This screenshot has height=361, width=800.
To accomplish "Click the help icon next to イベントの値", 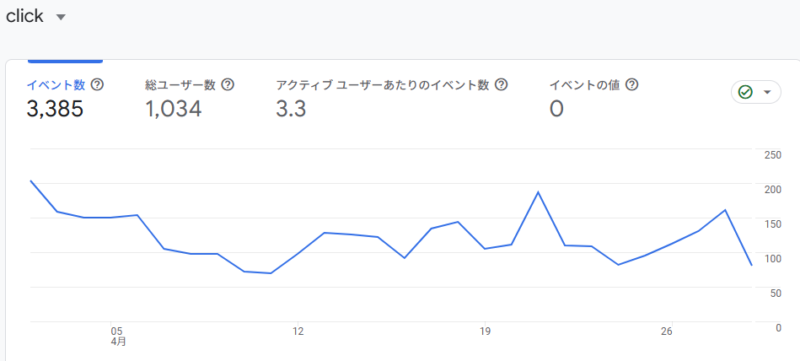I will click(632, 85).
